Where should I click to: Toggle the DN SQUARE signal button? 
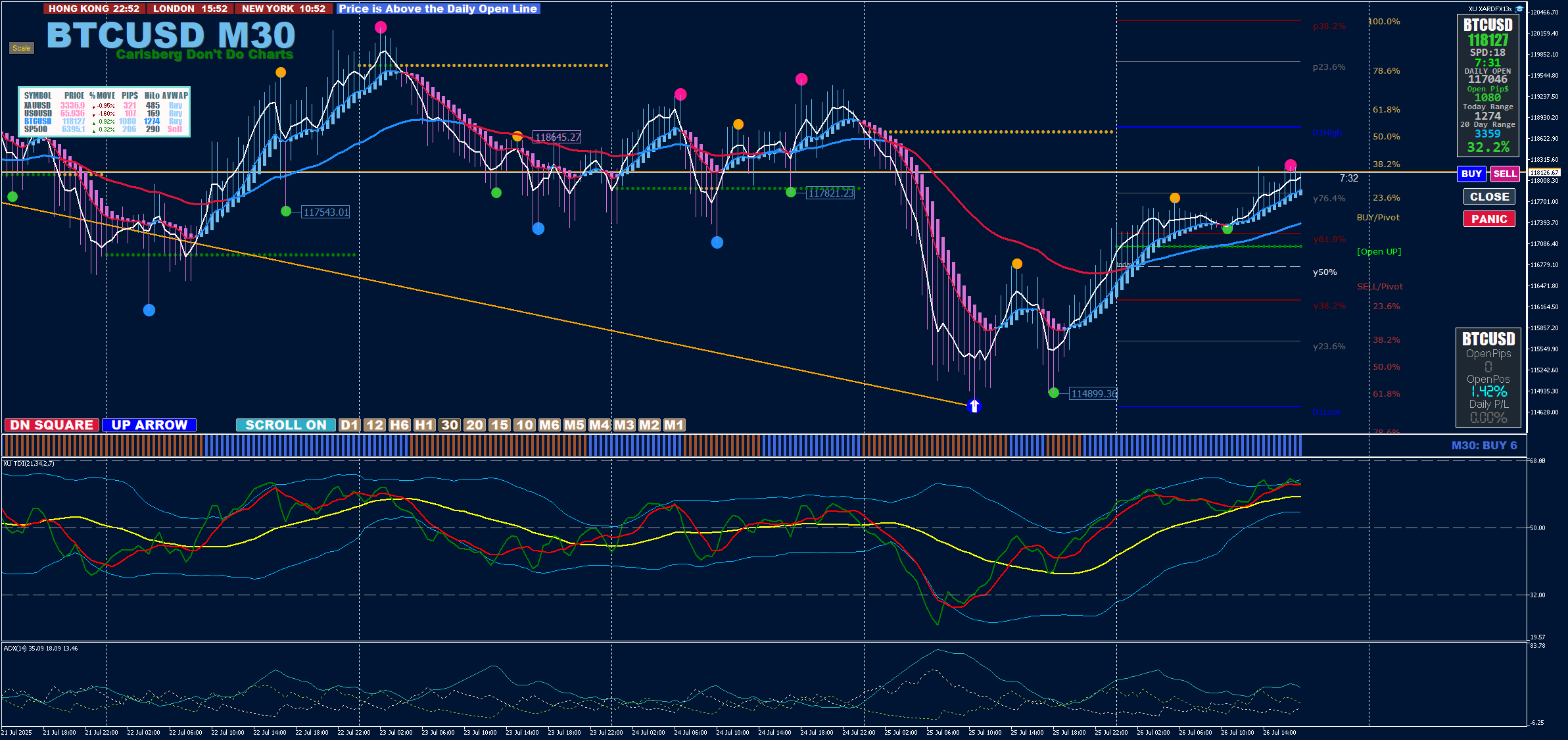coord(51,425)
